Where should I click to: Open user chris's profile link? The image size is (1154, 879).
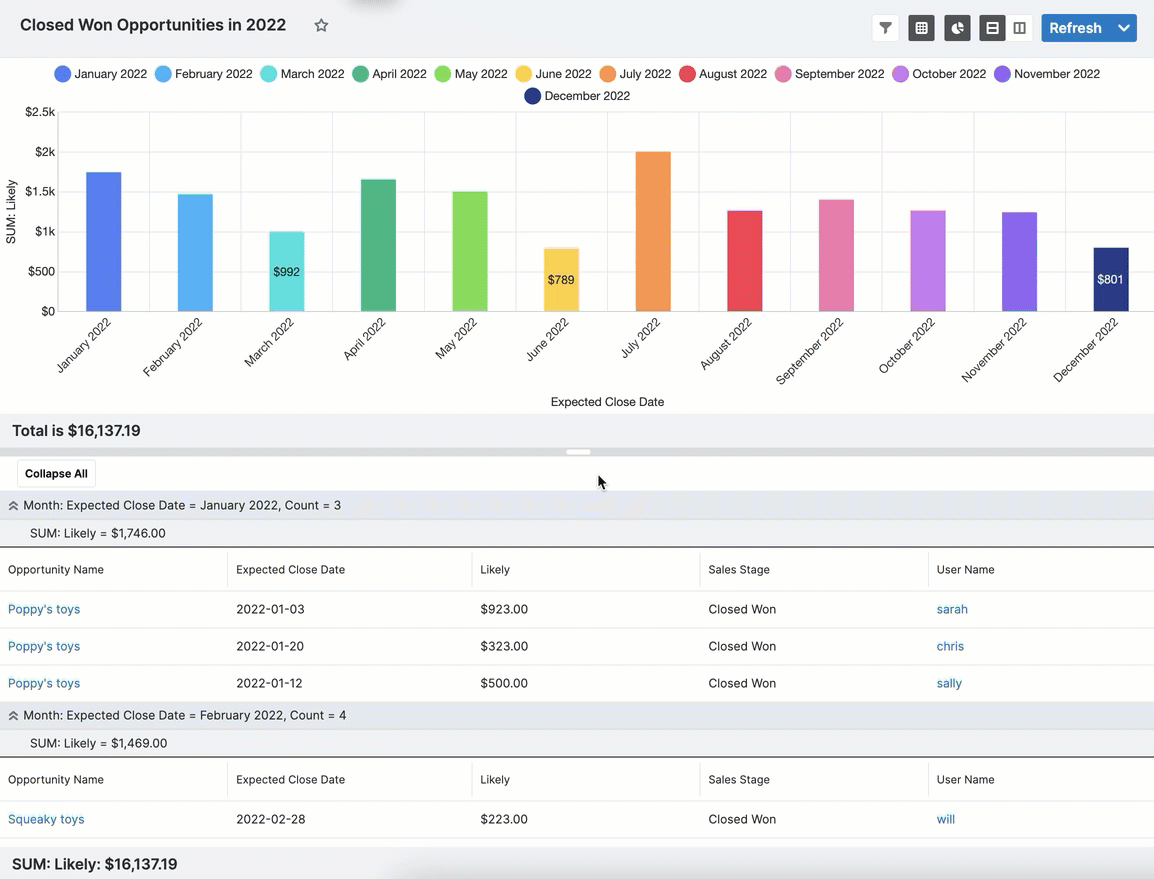(x=950, y=646)
